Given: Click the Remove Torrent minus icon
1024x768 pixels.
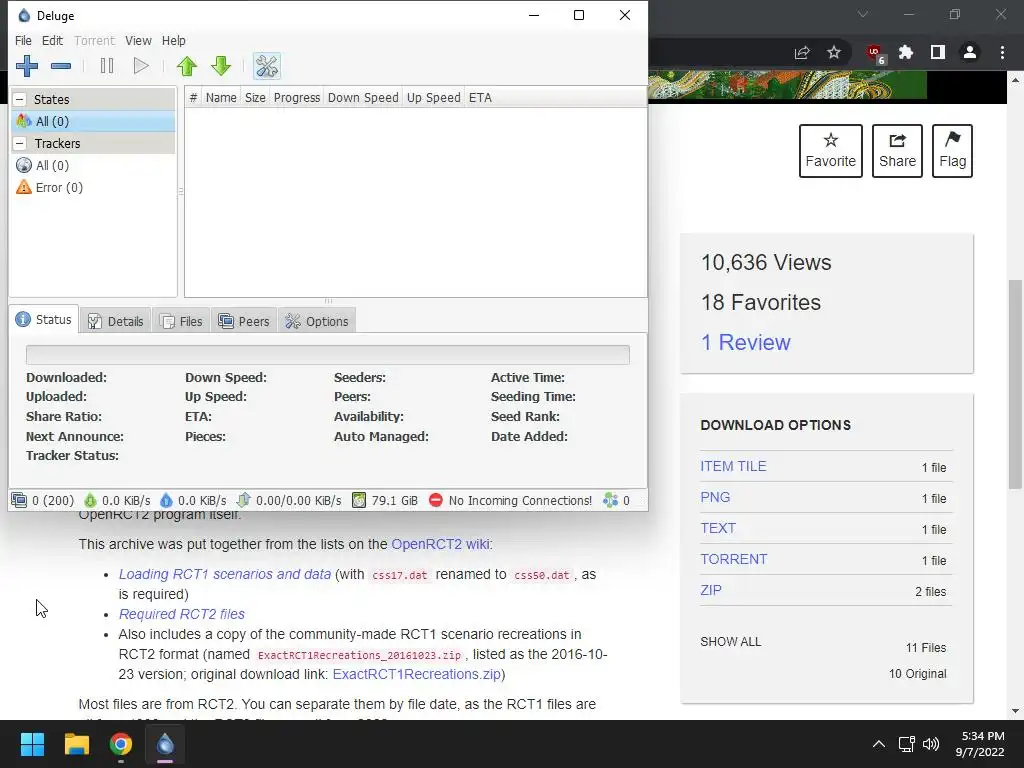Looking at the screenshot, I should pyautogui.click(x=61, y=66).
